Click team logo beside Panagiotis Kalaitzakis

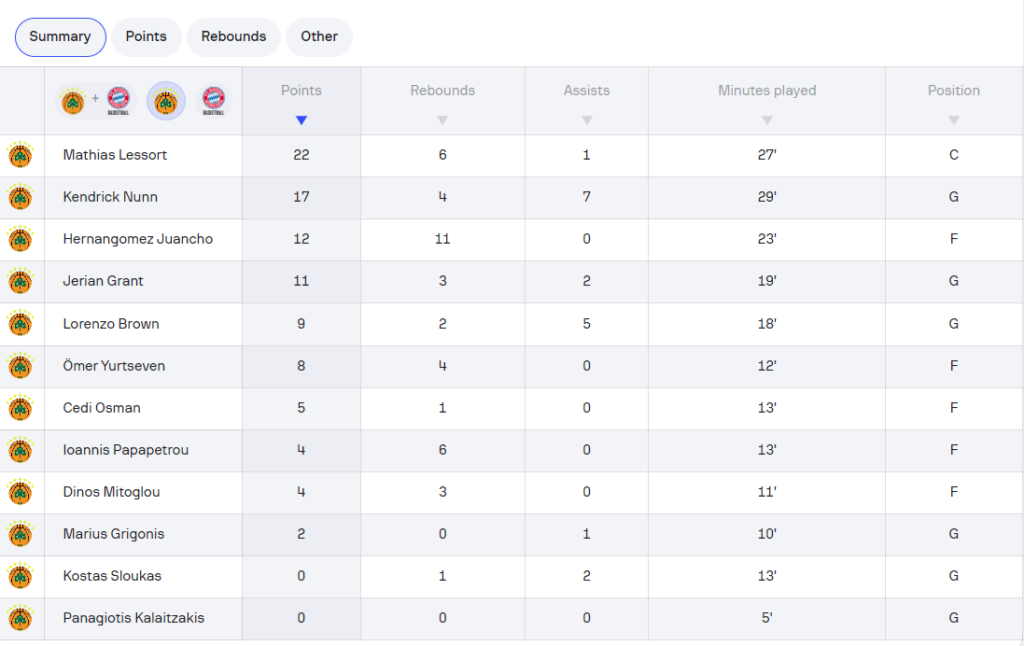20,619
